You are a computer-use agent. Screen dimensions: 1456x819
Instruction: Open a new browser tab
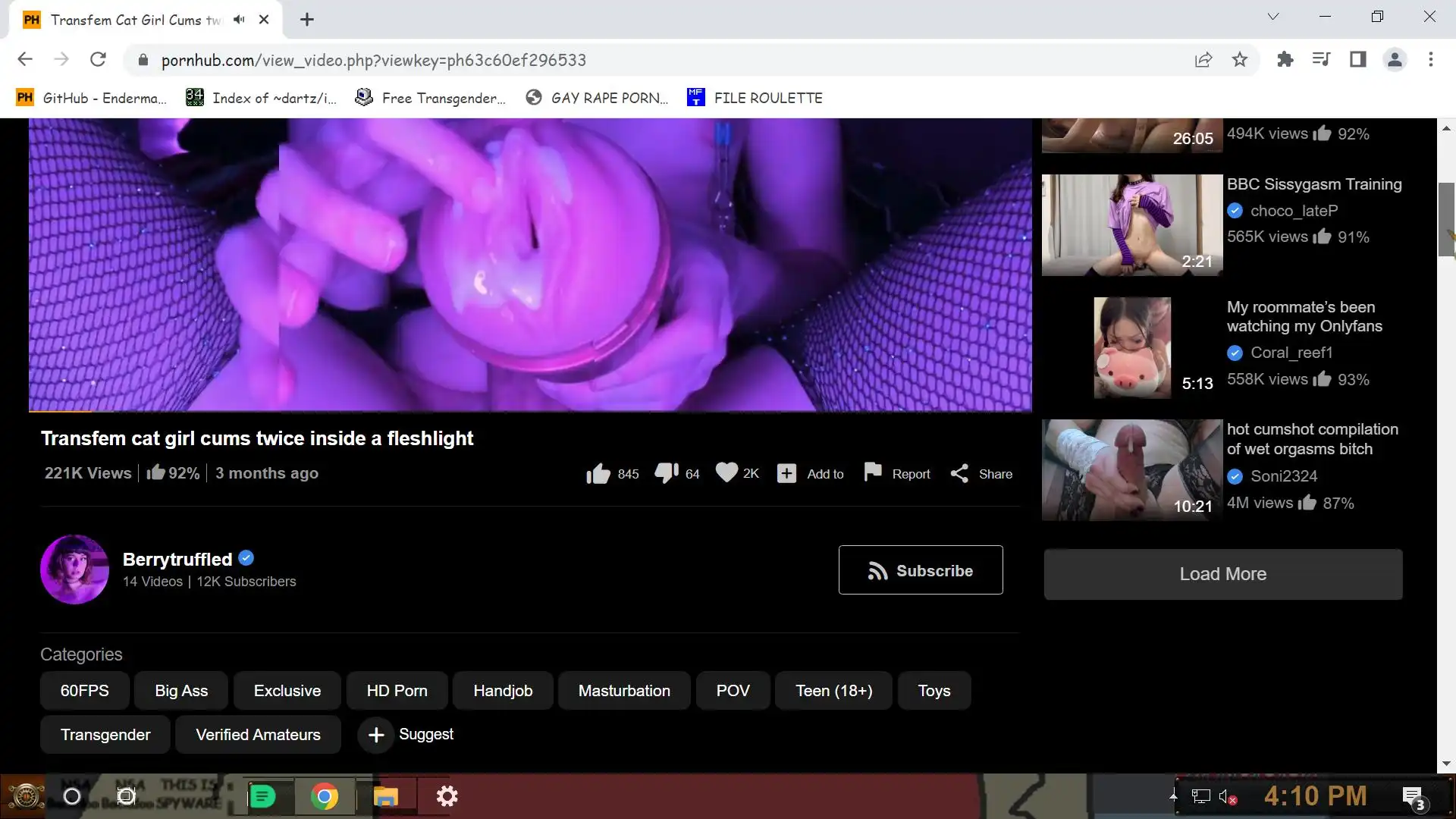point(307,20)
